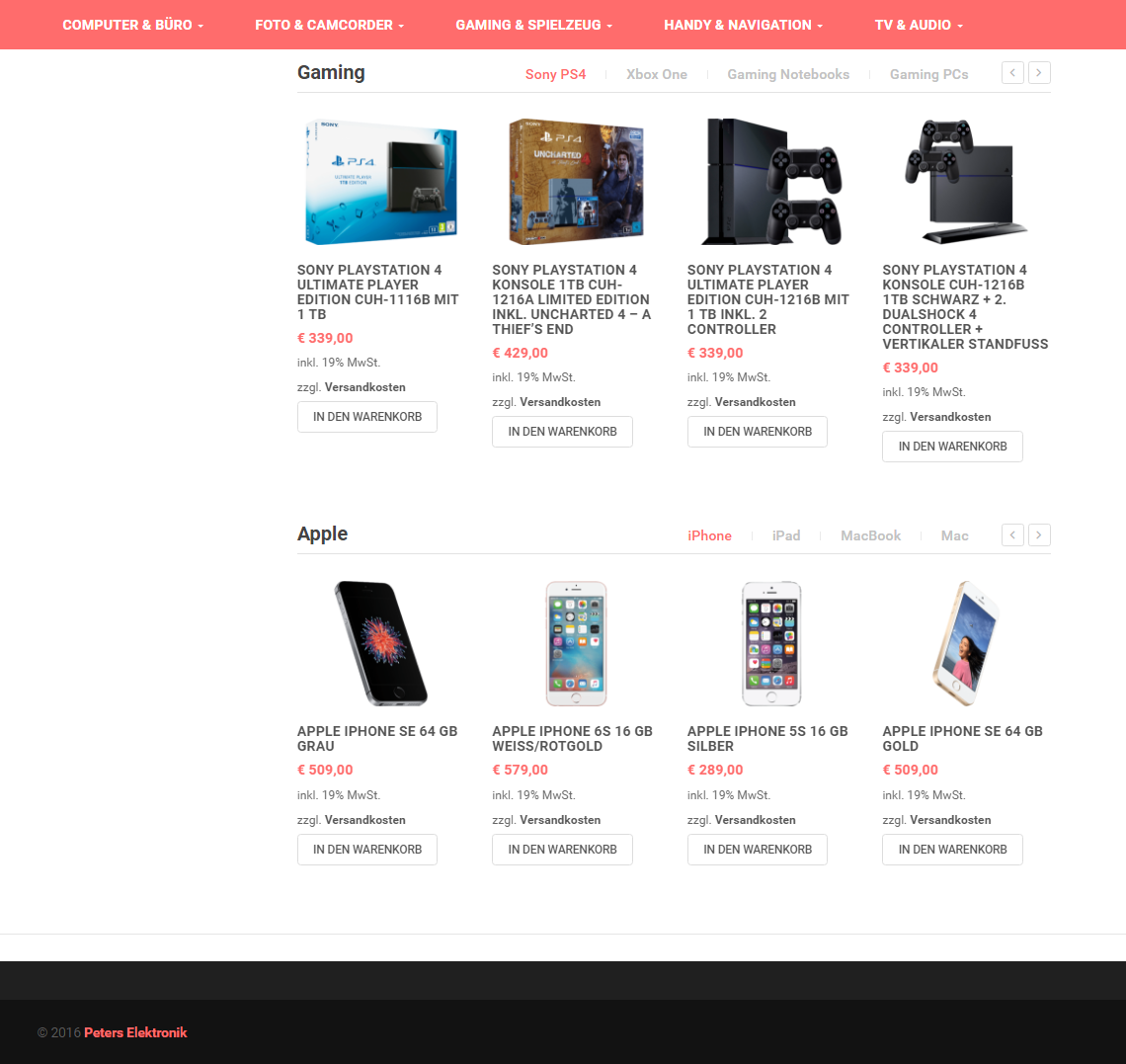
Task: Open Versandkosten link under iPhone SE Grau
Action: 364,820
